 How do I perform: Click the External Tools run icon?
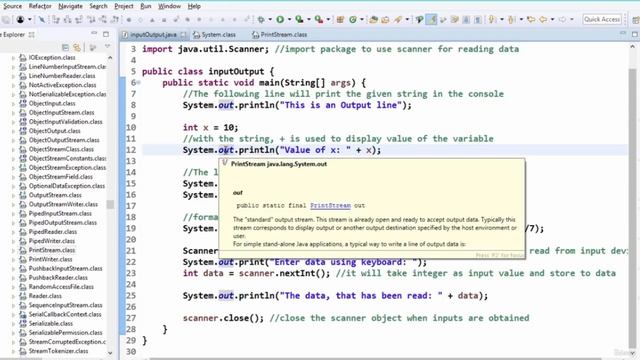318,19
